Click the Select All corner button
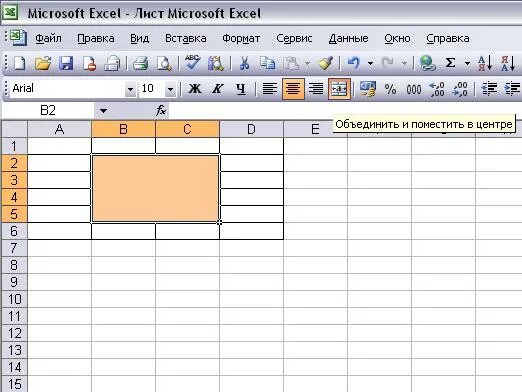This screenshot has width=522, height=392. (x=14, y=129)
